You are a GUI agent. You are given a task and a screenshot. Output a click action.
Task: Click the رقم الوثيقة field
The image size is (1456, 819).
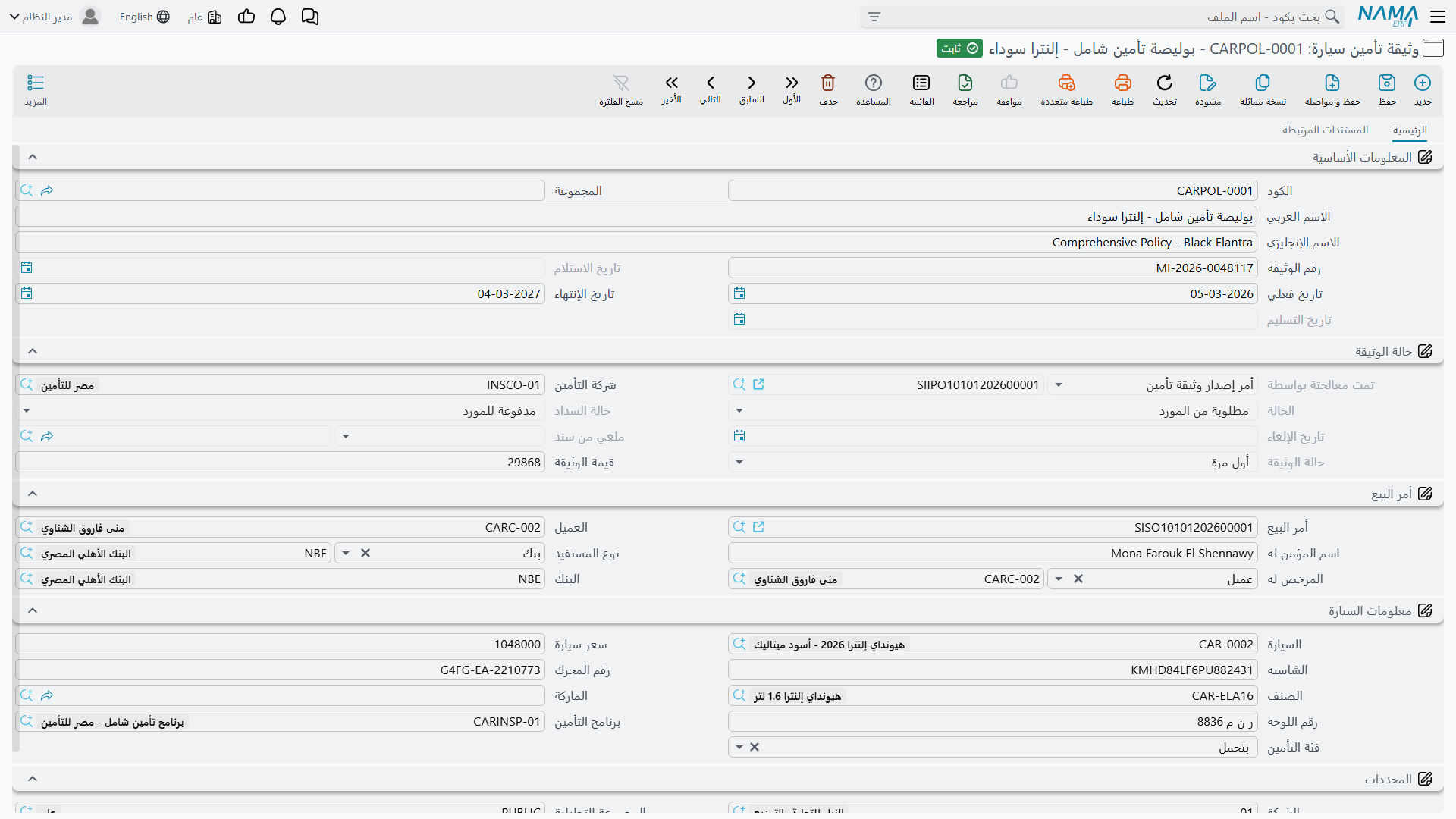coord(993,268)
